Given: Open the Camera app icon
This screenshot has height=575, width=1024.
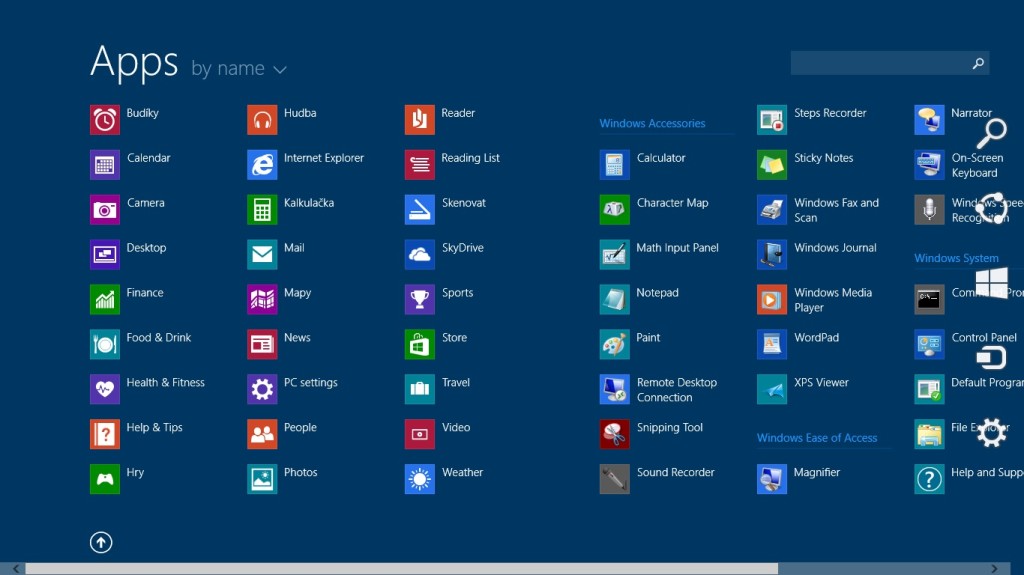Looking at the screenshot, I should point(104,210).
